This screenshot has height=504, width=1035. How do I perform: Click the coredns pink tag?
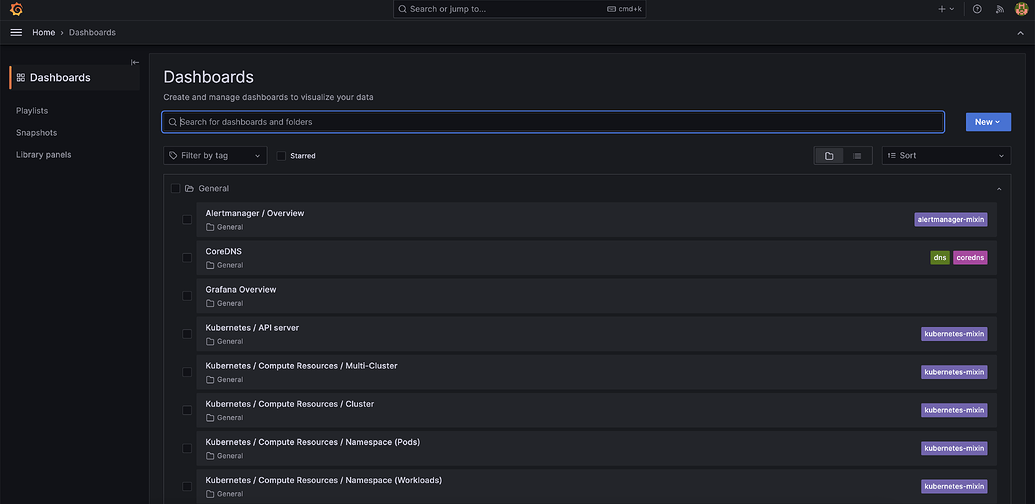coord(970,257)
